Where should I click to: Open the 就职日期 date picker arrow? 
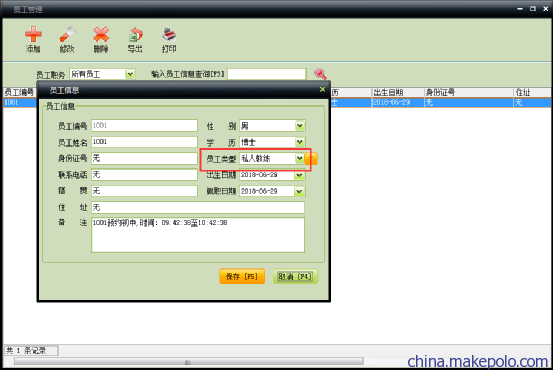tap(300, 191)
